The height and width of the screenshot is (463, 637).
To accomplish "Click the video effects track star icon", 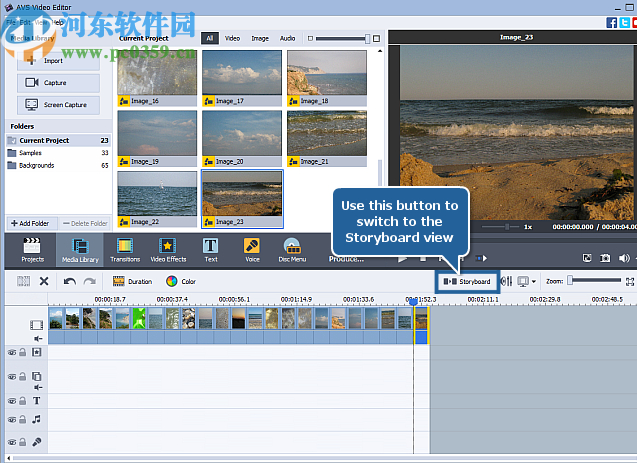I will click(x=37, y=352).
